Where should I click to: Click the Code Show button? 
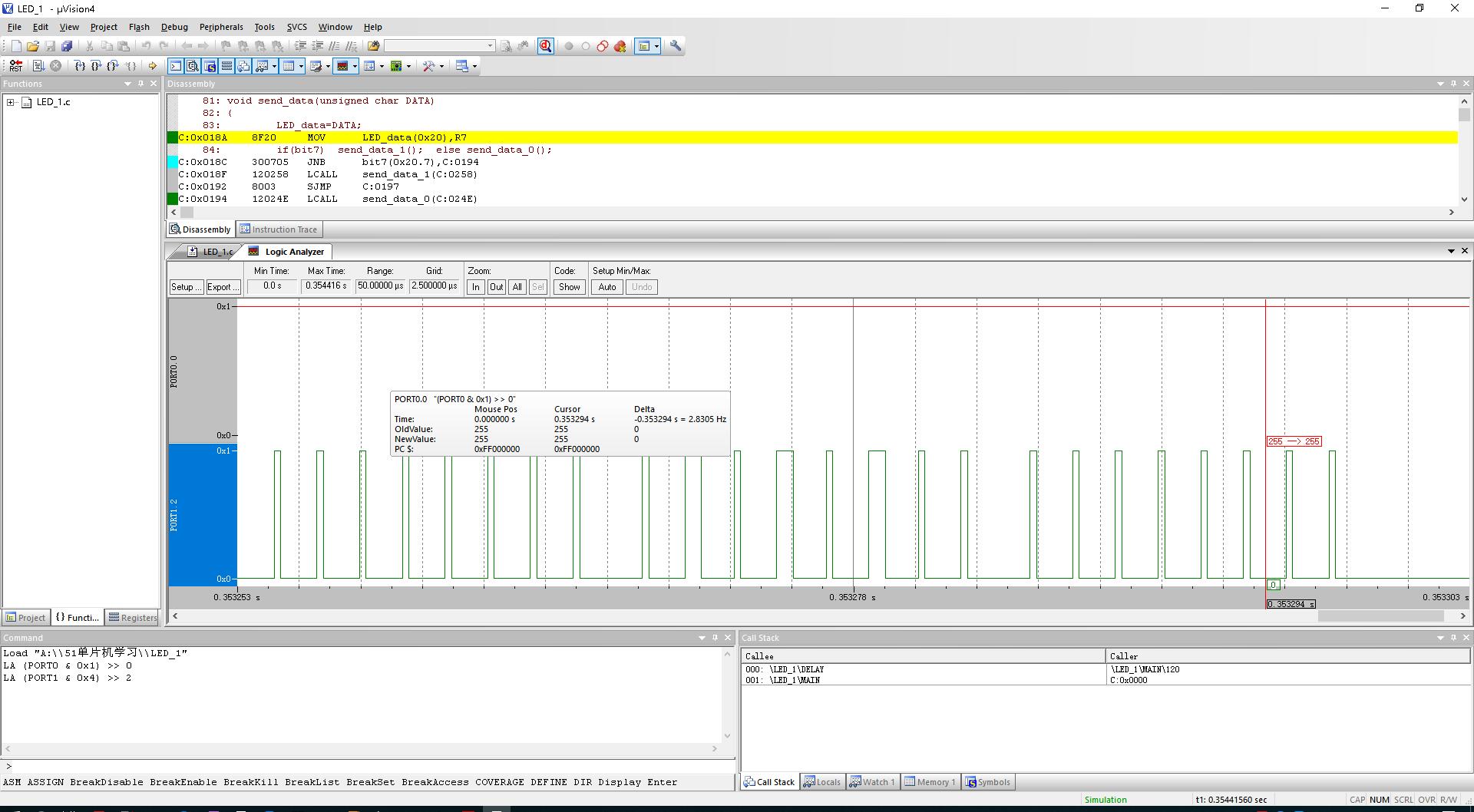[569, 287]
